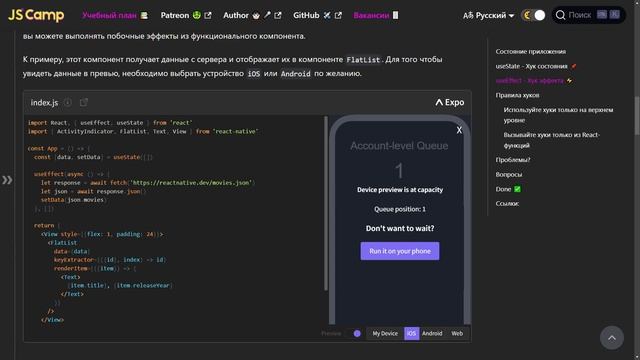The width and height of the screenshot is (640, 360).
Task: Click the Account-level Queue heading
Action: [399, 146]
